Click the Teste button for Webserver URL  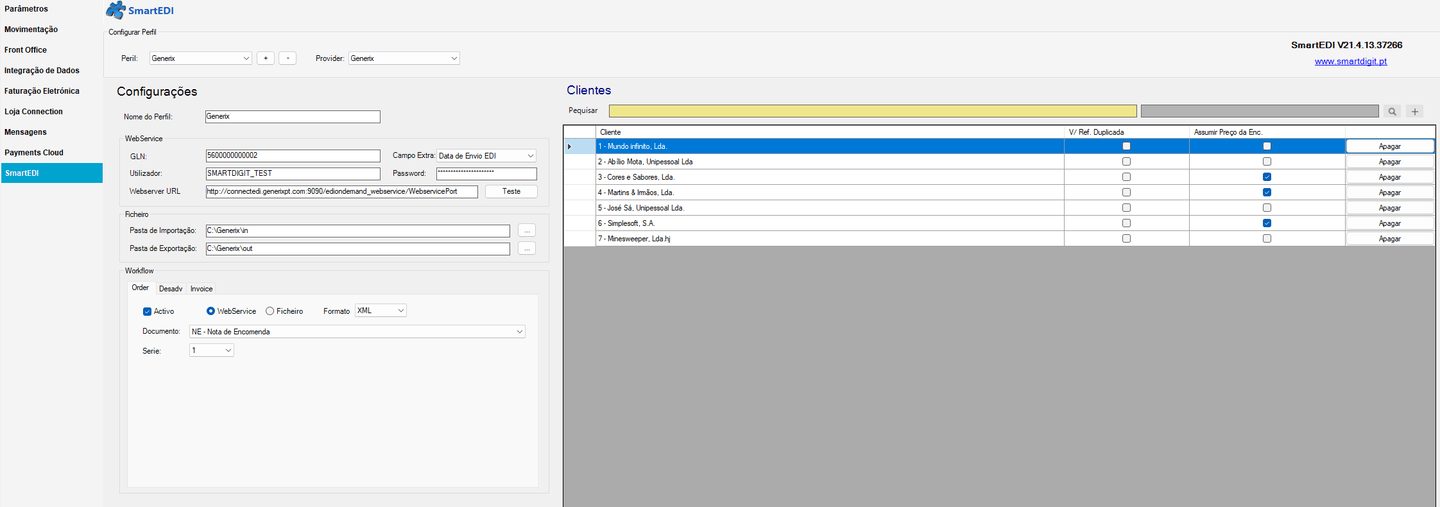(511, 191)
